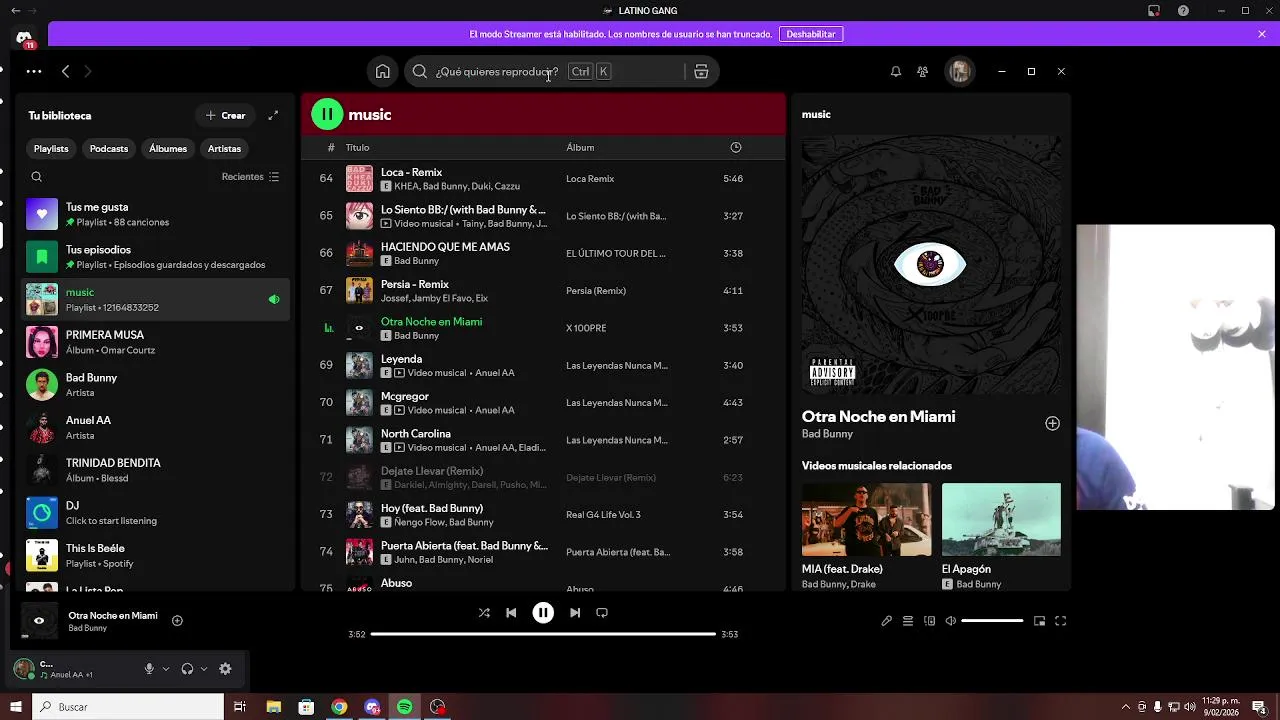1280x720 pixels.
Task: Mute the Spotify volume speaker icon
Action: (951, 621)
